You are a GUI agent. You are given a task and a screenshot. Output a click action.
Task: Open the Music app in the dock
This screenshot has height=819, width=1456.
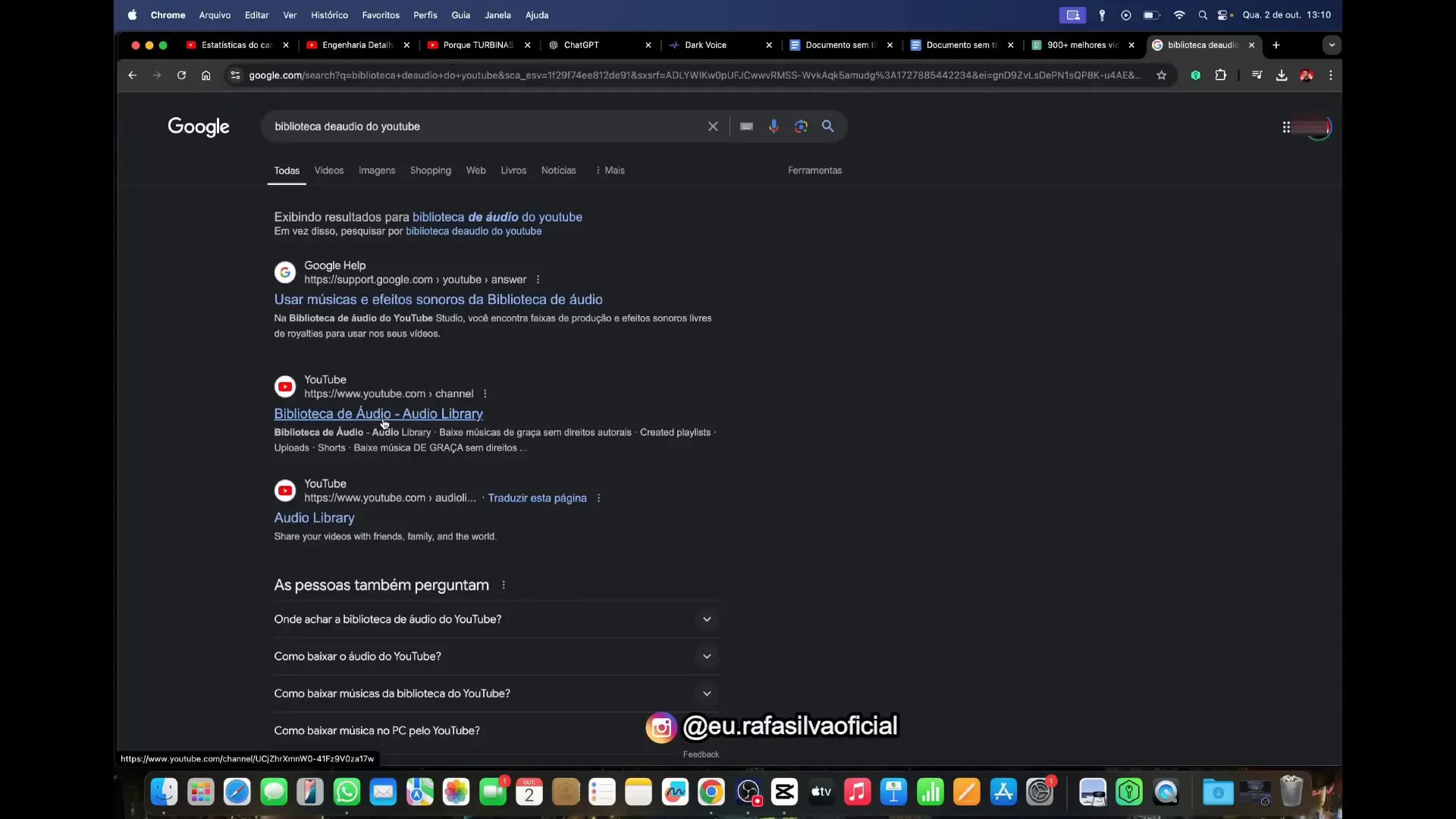click(857, 792)
